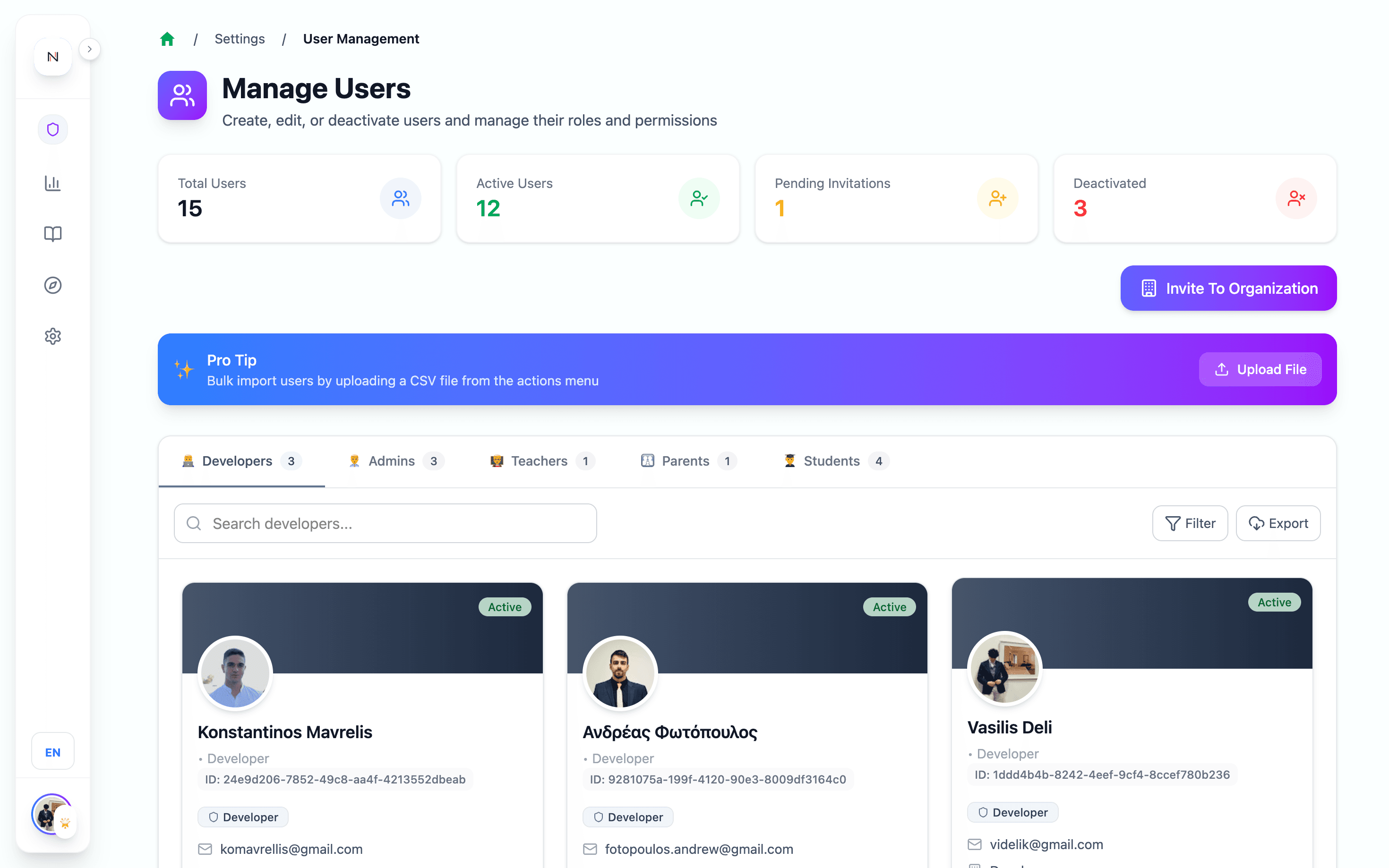Click the purple Manage Users header icon
This screenshot has width=1389, height=868.
click(182, 95)
